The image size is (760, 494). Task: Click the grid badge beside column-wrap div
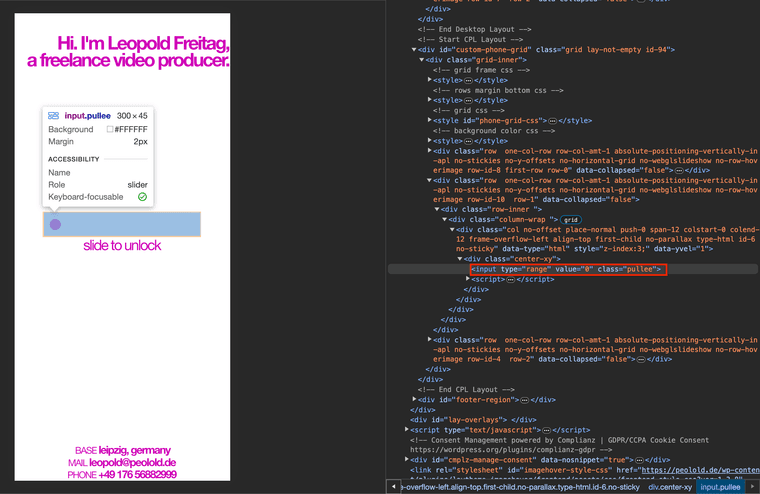pyautogui.click(x=571, y=219)
